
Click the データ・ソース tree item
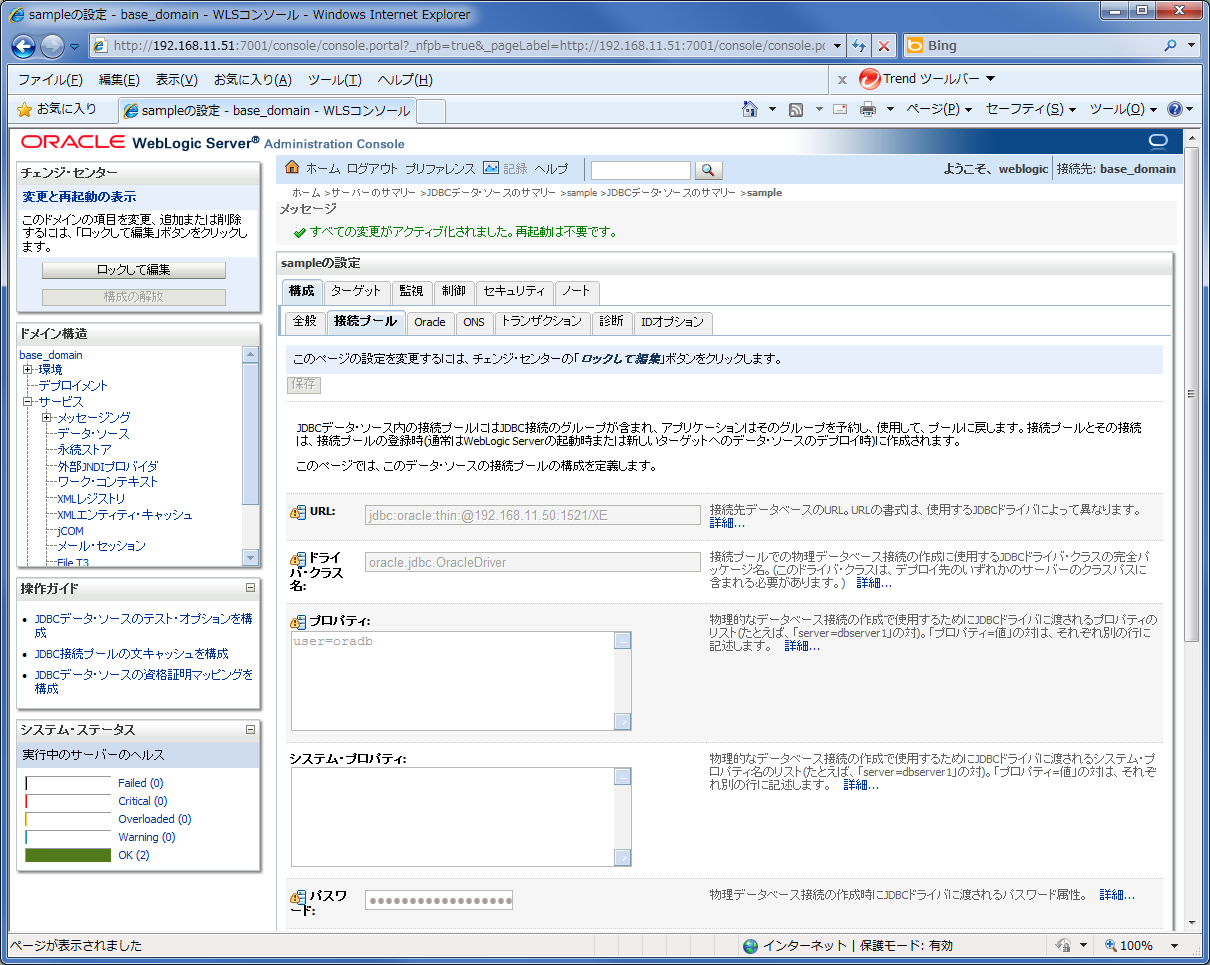click(x=93, y=434)
